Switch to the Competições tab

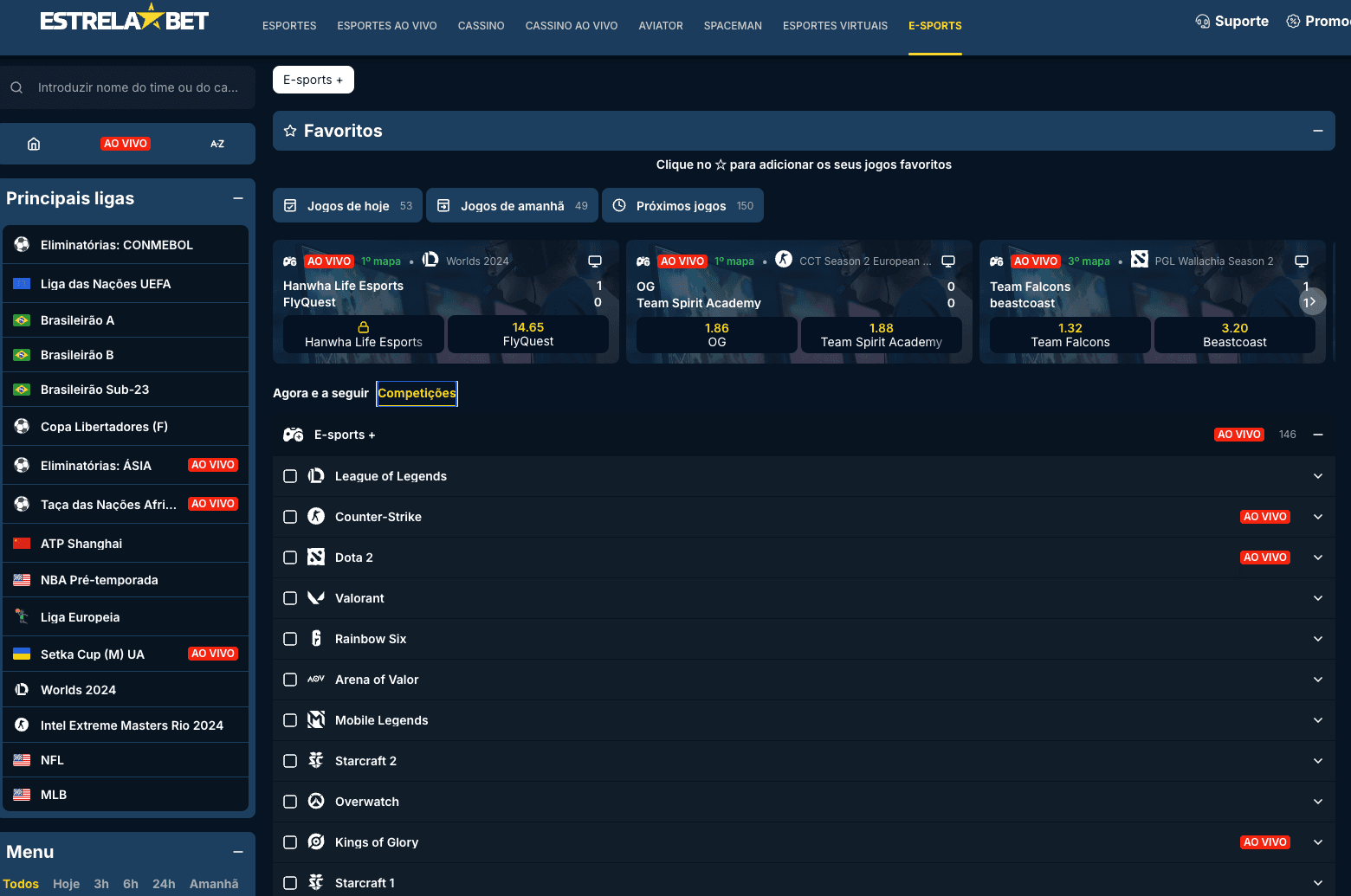417,393
